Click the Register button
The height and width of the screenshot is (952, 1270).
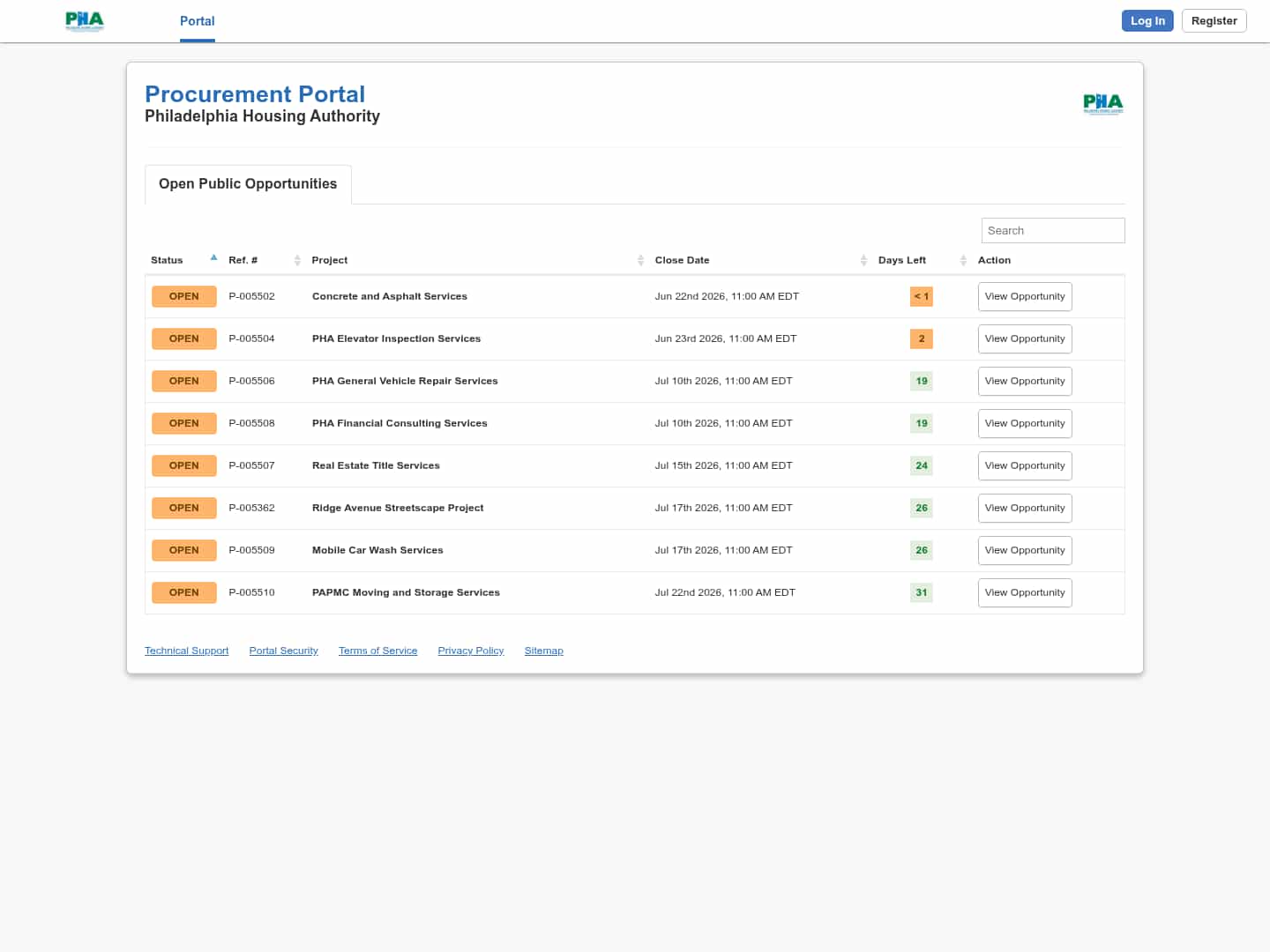click(1214, 21)
